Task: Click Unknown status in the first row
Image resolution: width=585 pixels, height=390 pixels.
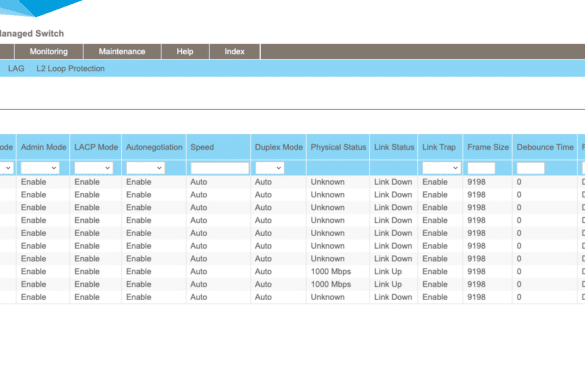Action: coord(328,182)
